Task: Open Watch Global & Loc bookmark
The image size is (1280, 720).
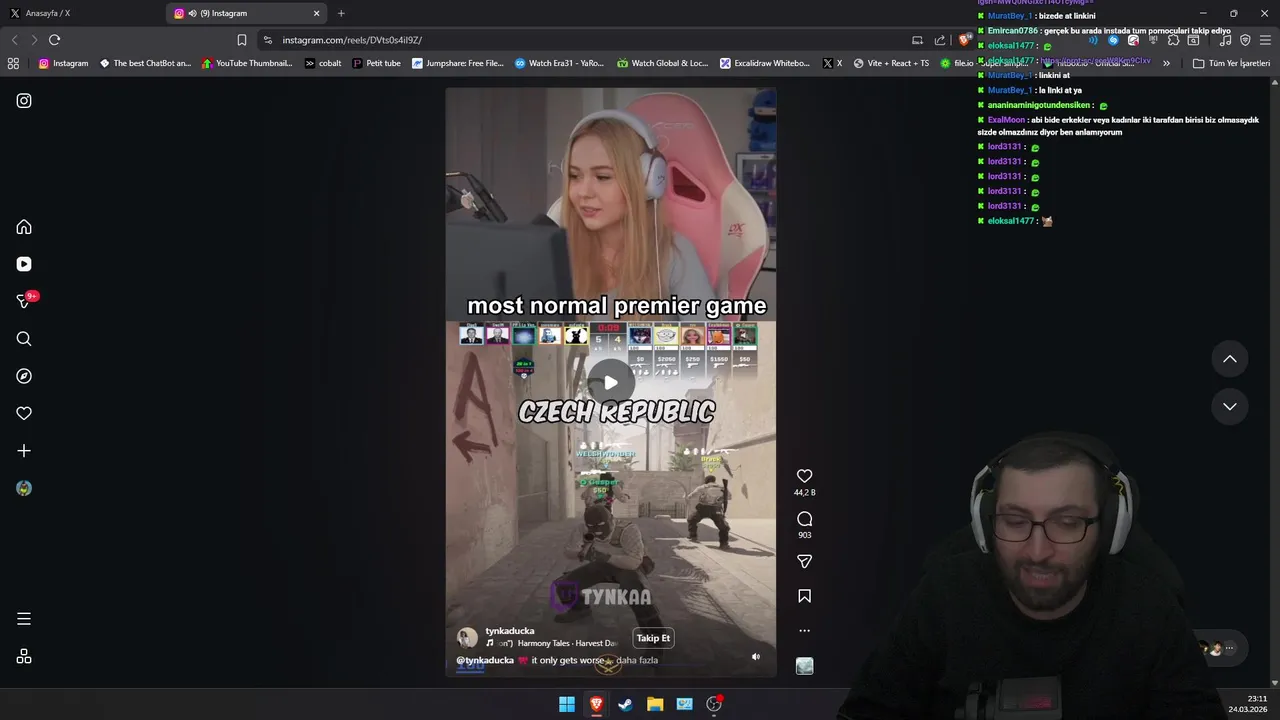Action: coord(663,63)
